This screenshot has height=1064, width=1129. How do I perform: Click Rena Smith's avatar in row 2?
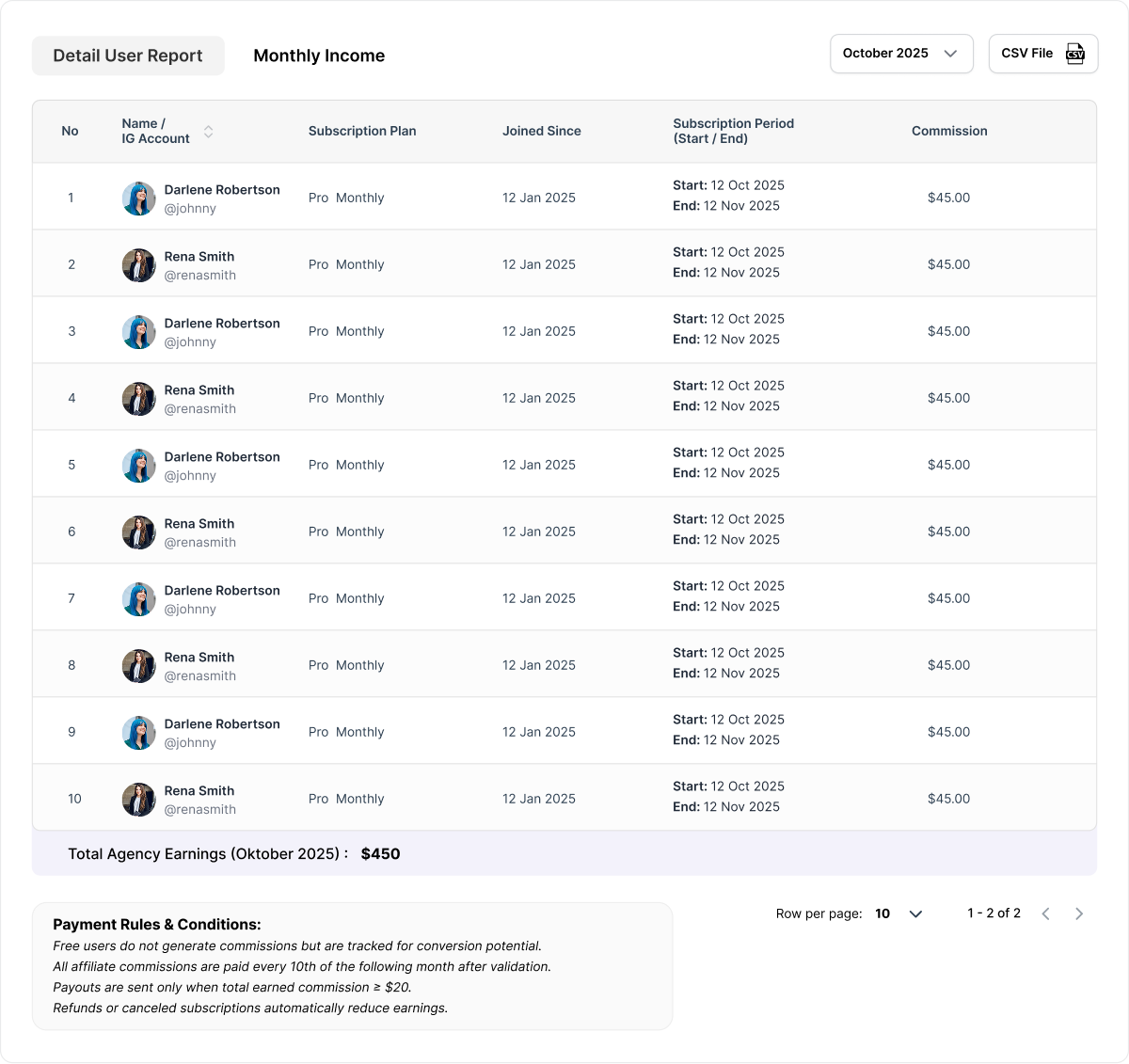click(139, 265)
